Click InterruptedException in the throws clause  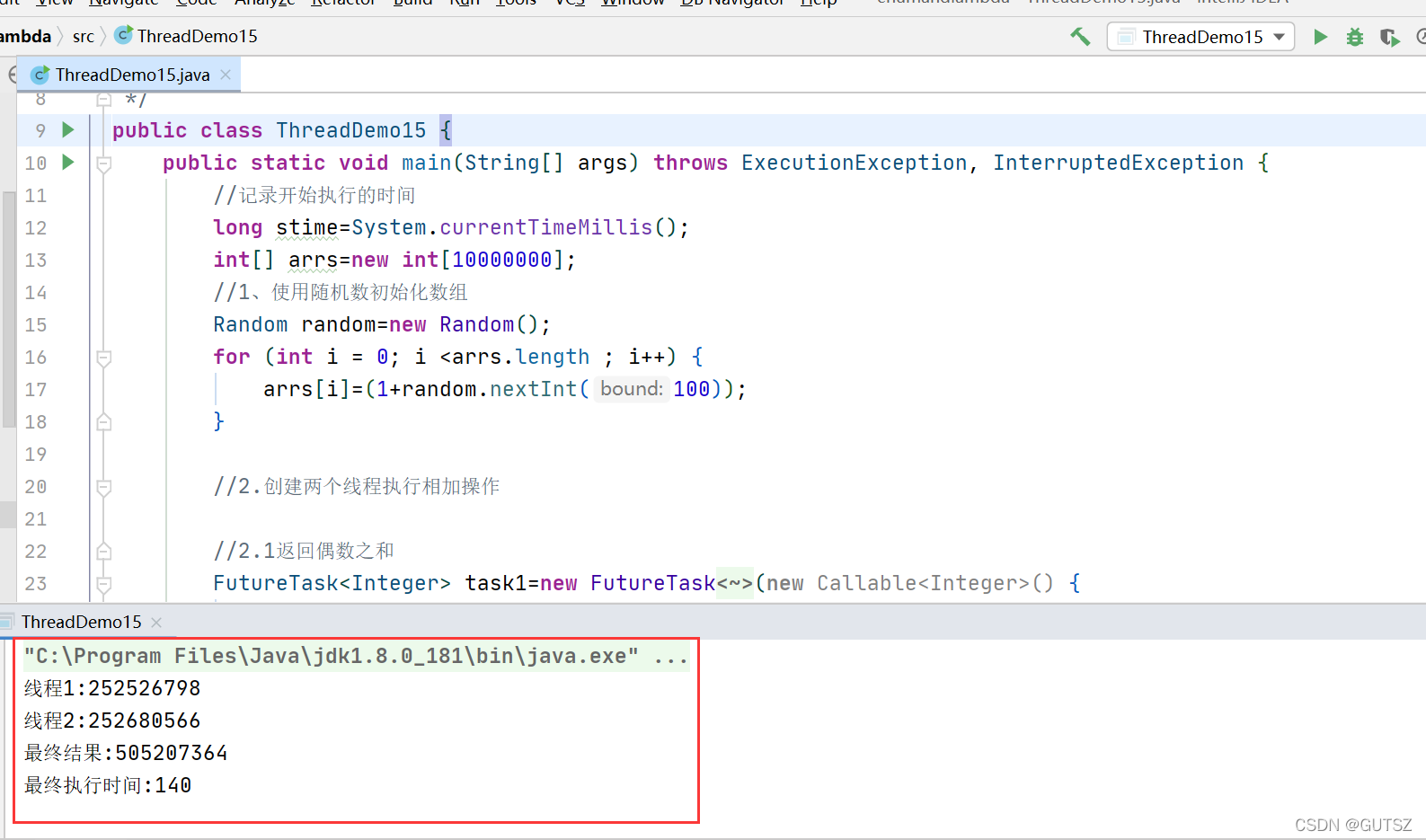[1118, 163]
